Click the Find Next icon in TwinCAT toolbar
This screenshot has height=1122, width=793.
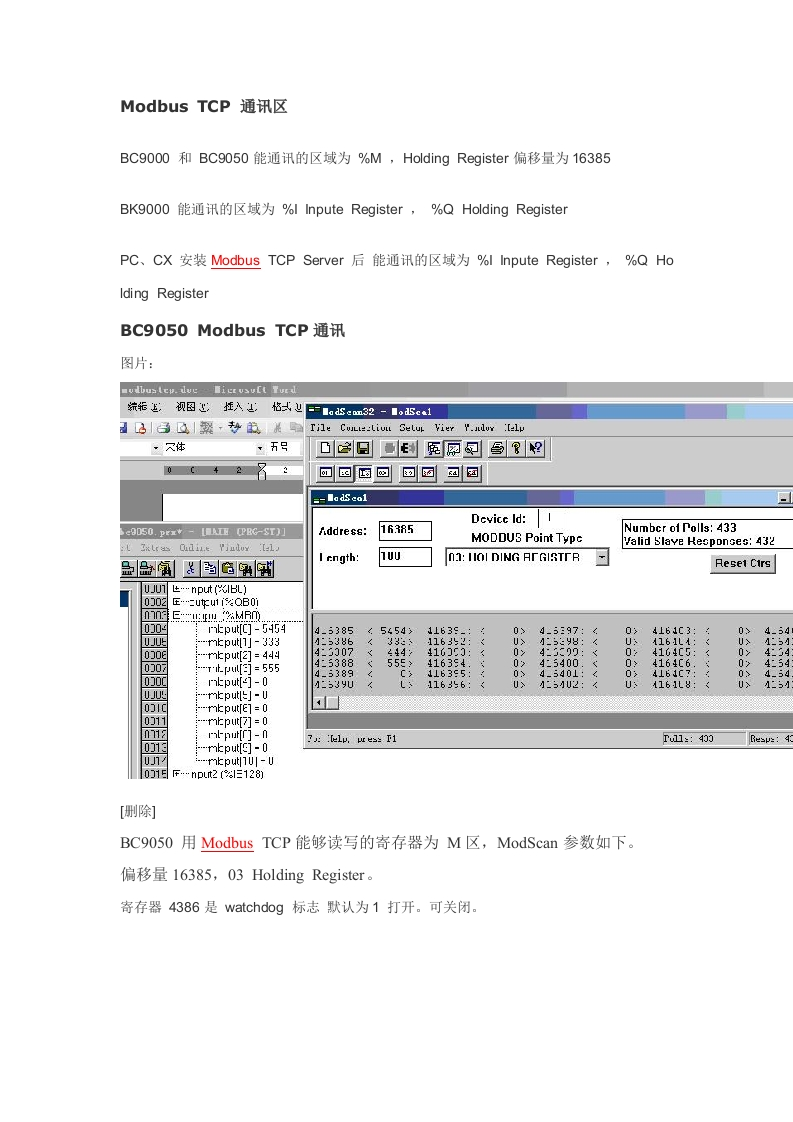coord(265,568)
